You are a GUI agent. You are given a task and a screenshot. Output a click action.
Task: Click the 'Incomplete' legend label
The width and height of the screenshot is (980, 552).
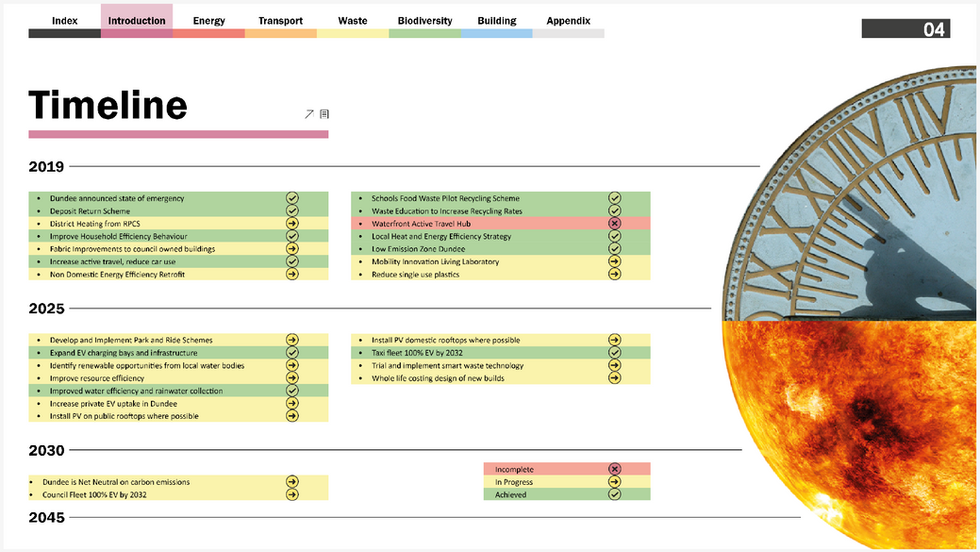(x=514, y=469)
